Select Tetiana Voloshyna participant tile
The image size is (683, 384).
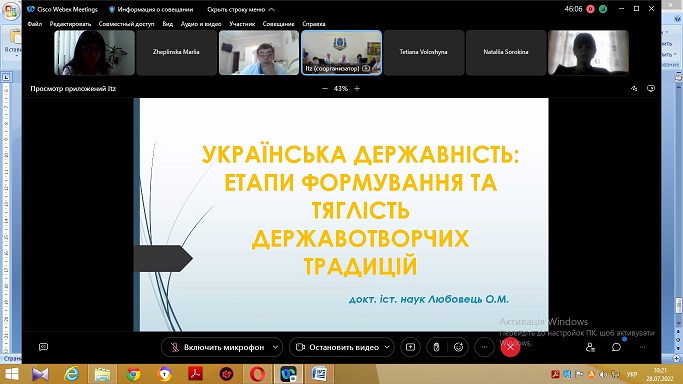(423, 52)
